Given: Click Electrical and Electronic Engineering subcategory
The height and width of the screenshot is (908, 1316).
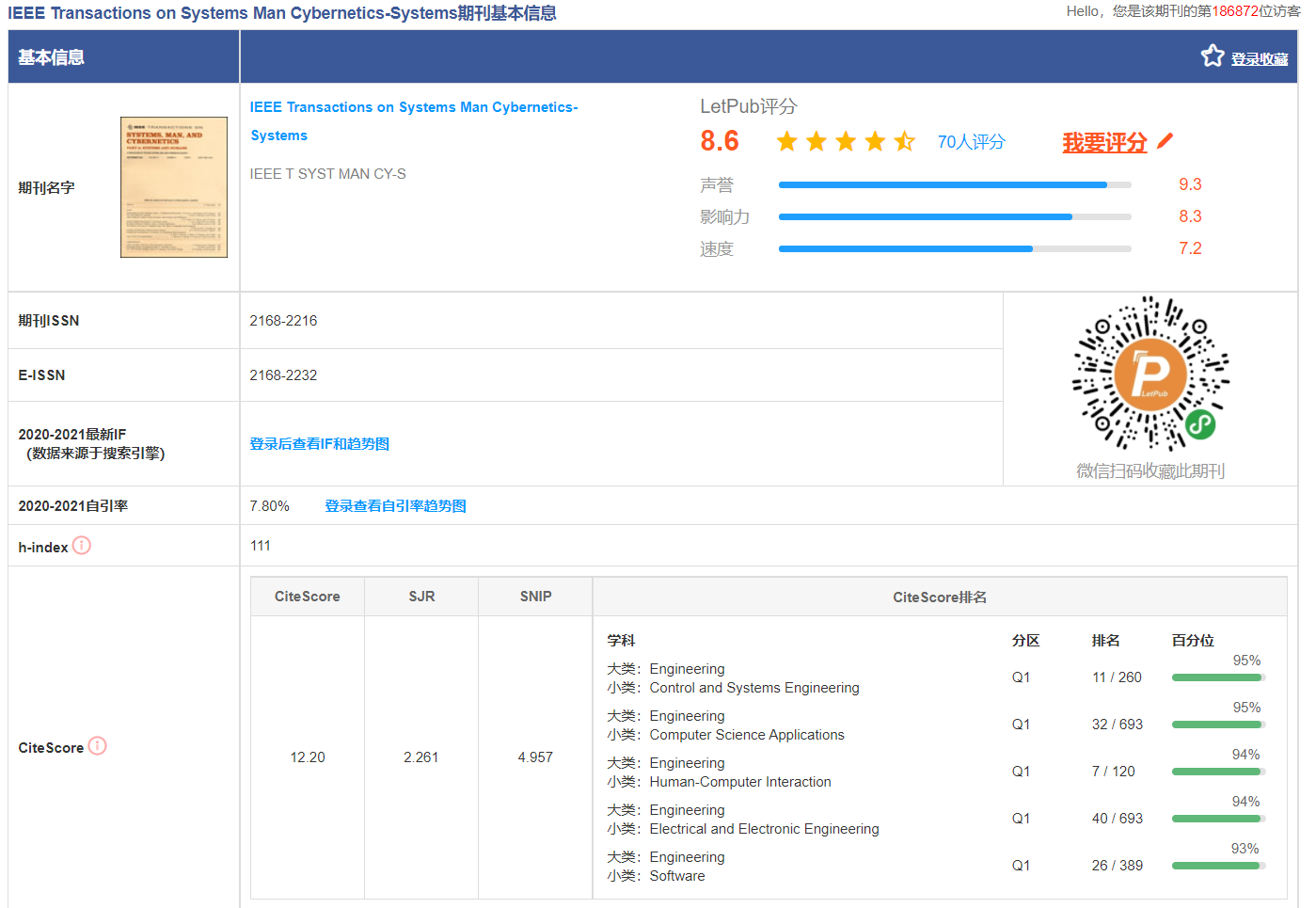Looking at the screenshot, I should point(764,829).
